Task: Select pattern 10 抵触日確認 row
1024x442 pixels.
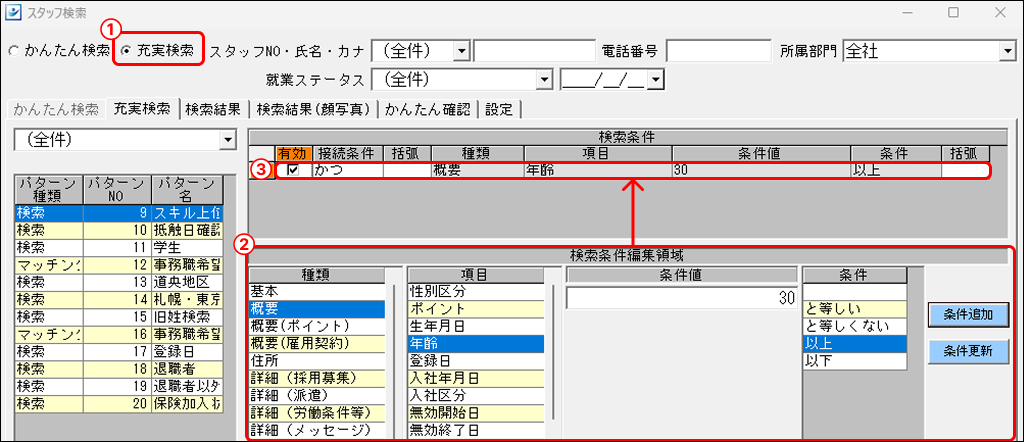Action: tap(118, 230)
